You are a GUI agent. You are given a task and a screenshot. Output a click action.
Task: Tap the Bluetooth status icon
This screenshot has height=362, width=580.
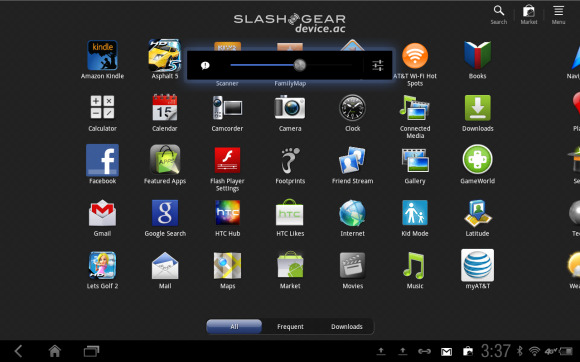pos(520,351)
